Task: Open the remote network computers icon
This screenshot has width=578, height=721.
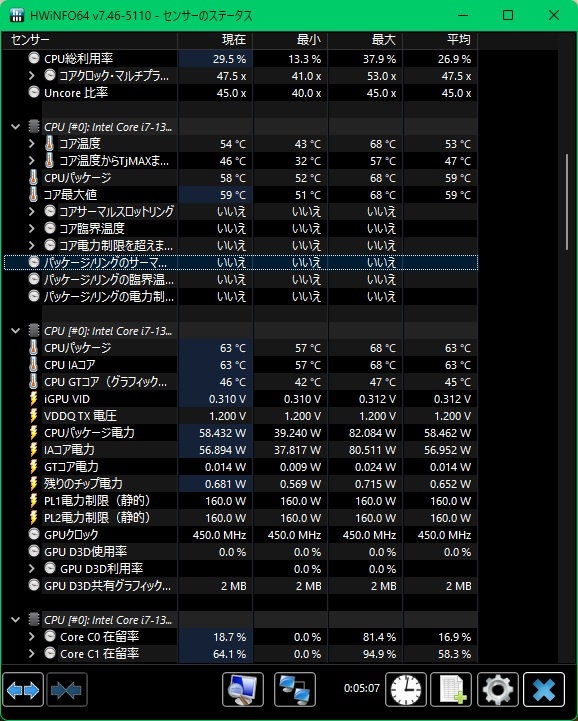Action: [295, 689]
